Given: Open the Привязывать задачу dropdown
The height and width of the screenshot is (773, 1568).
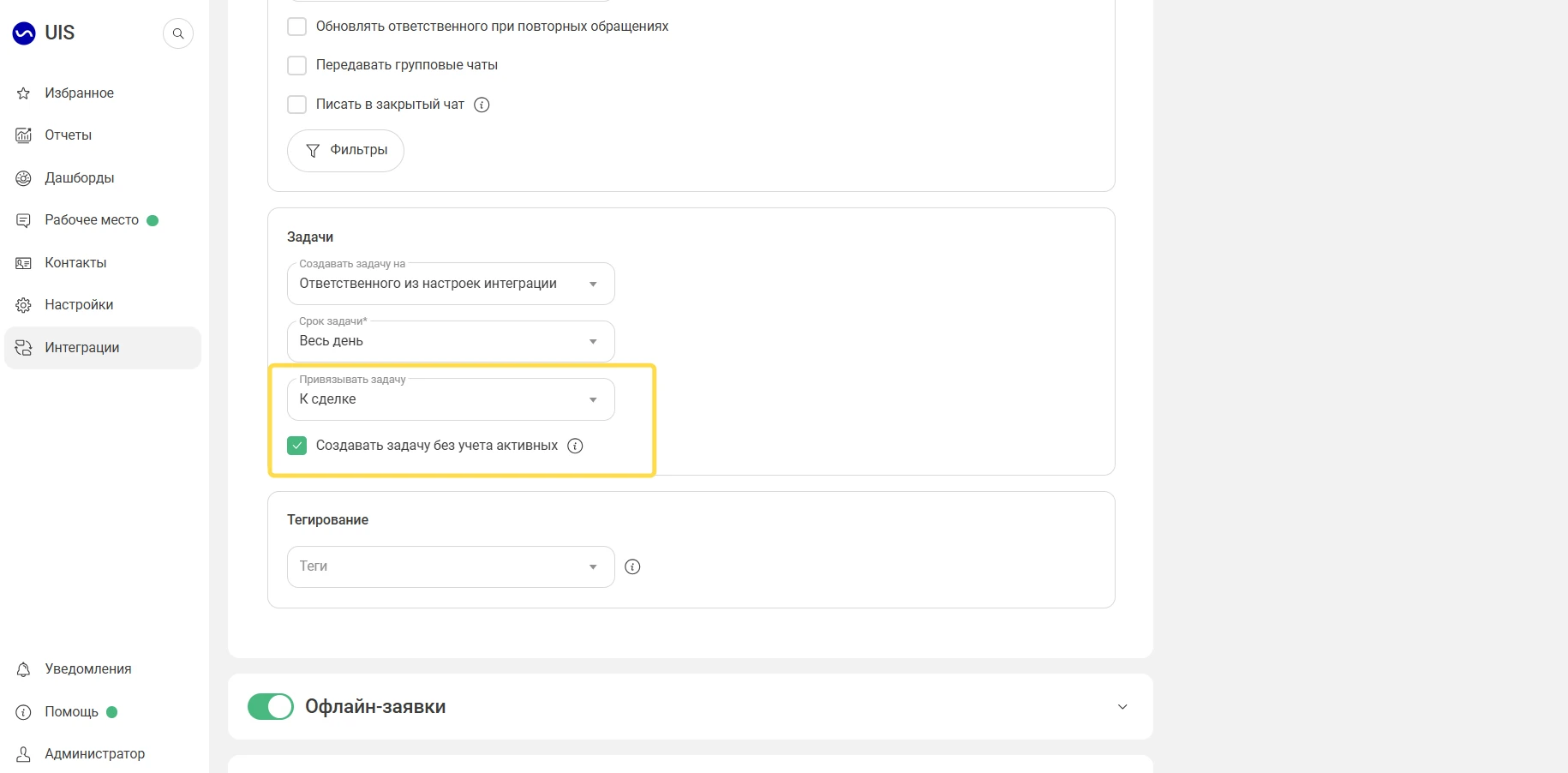Looking at the screenshot, I should pyautogui.click(x=451, y=399).
